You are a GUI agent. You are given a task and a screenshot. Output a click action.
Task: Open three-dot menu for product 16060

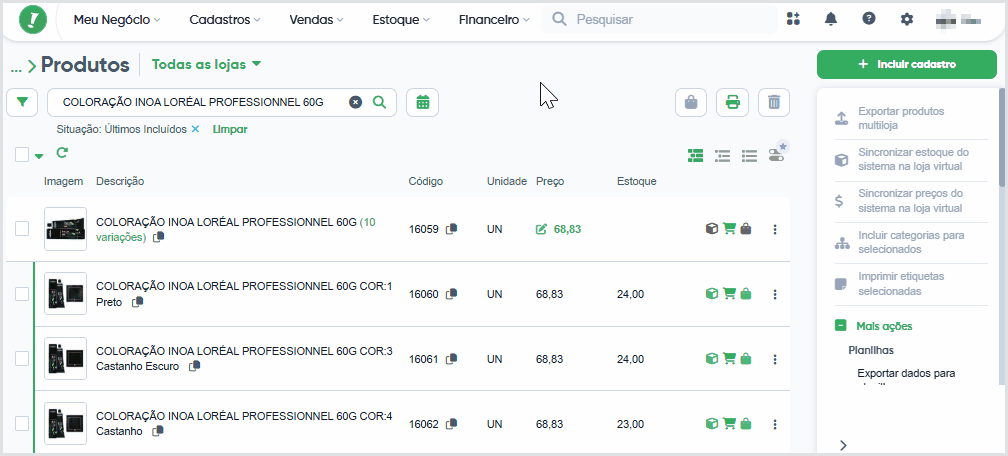[x=775, y=294]
